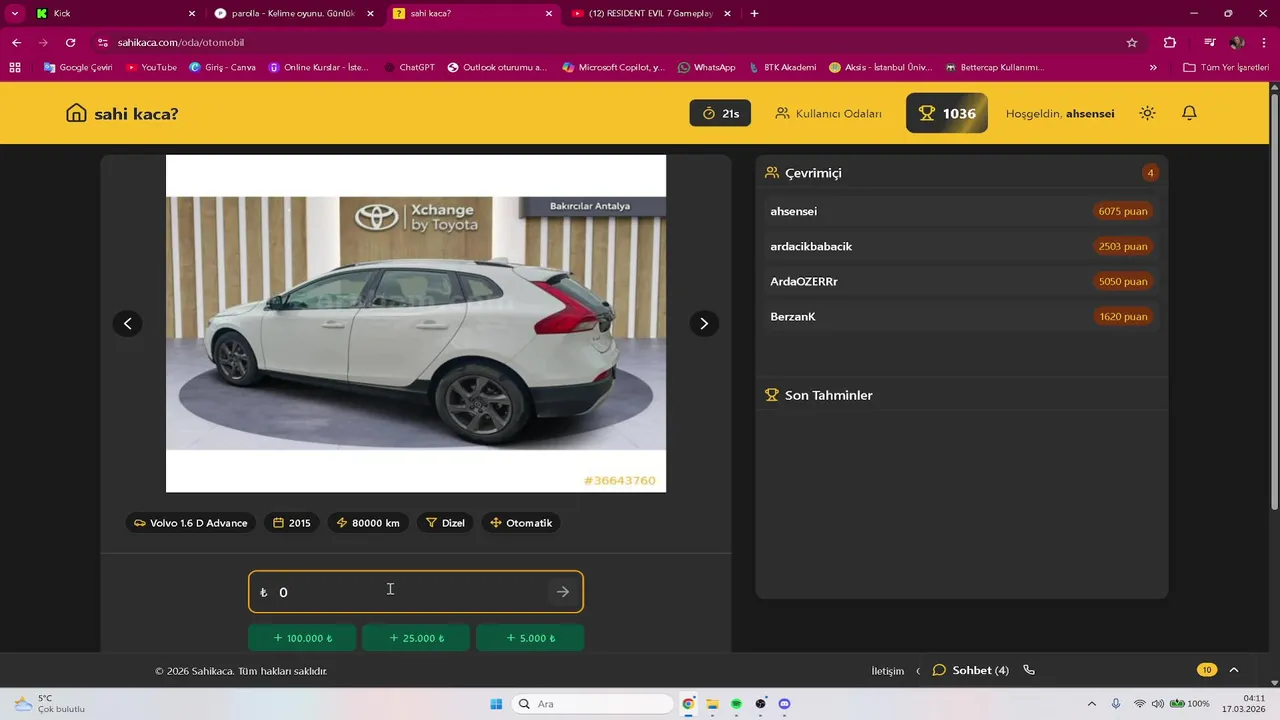Click the Dizel fuel type tag
Viewport: 1280px width, 720px height.
coord(445,523)
